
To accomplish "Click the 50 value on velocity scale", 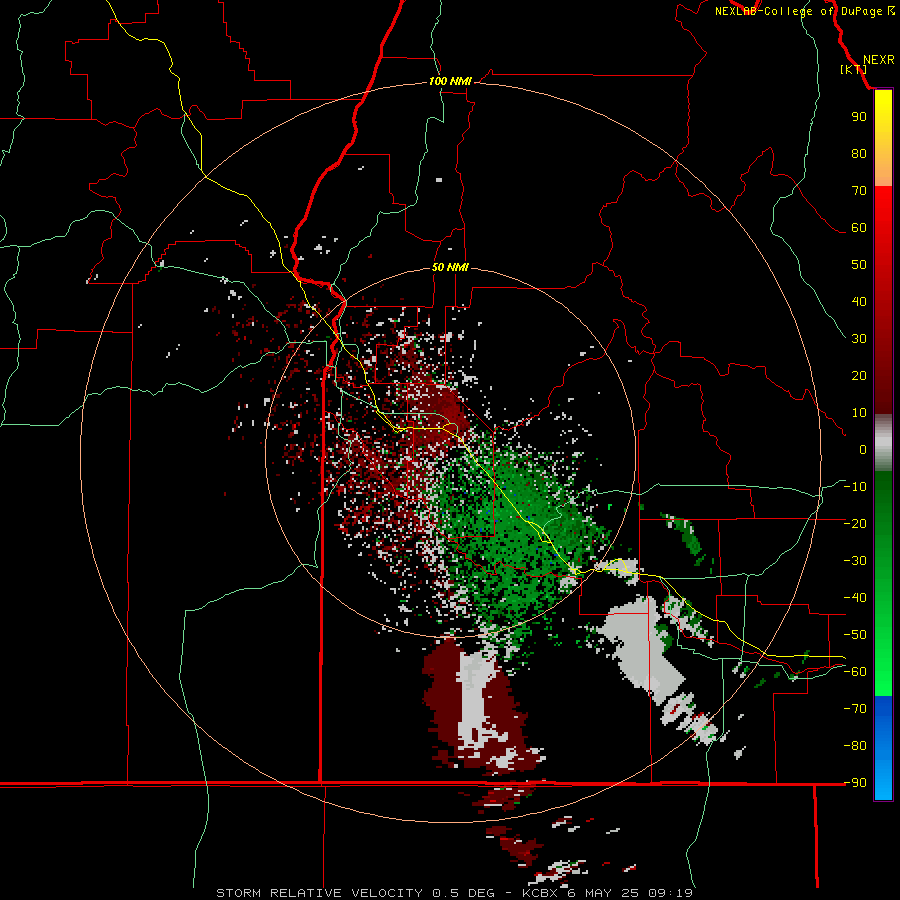I will [x=859, y=265].
